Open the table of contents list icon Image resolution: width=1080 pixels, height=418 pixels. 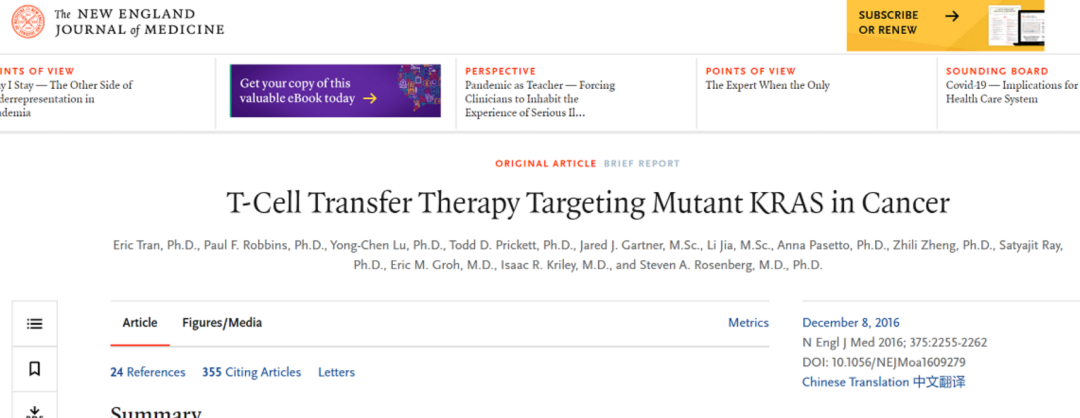(34, 324)
